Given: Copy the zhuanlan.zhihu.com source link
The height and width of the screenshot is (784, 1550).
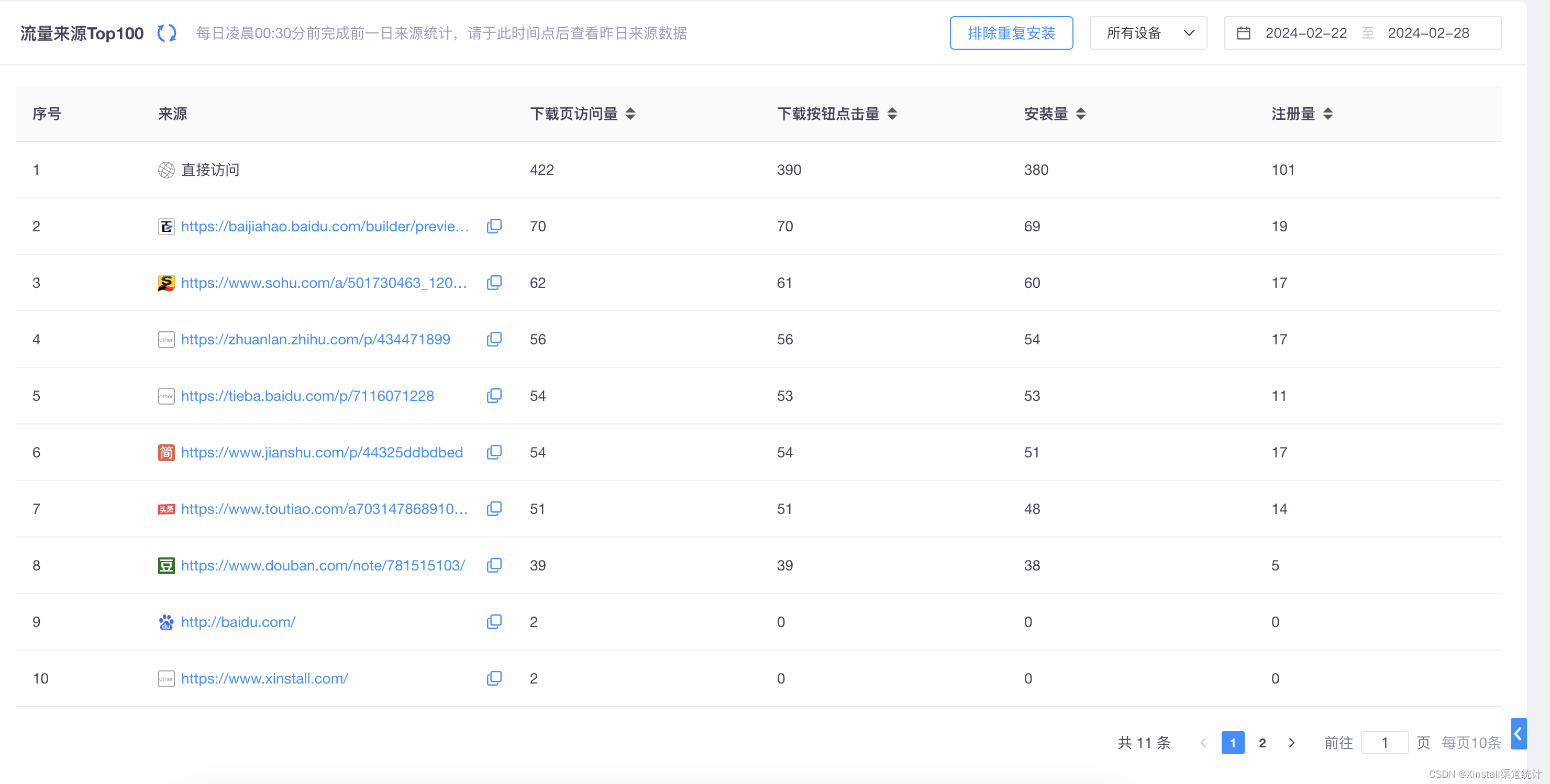Looking at the screenshot, I should click(494, 339).
